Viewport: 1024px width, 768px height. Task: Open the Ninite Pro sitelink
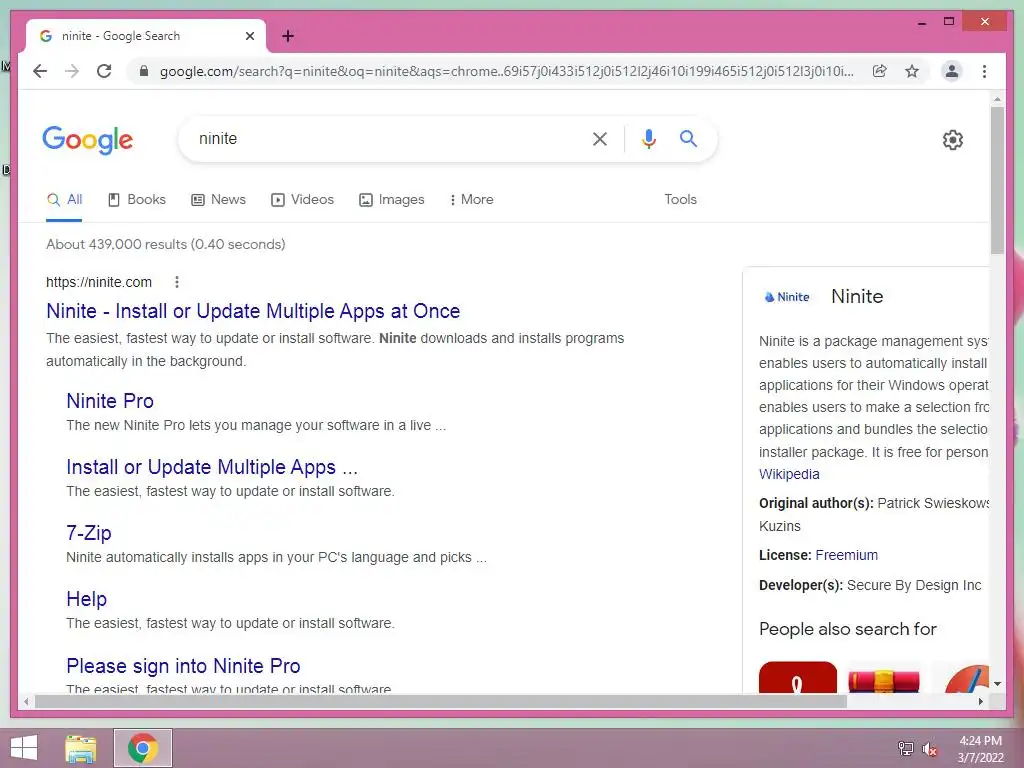pyautogui.click(x=110, y=401)
